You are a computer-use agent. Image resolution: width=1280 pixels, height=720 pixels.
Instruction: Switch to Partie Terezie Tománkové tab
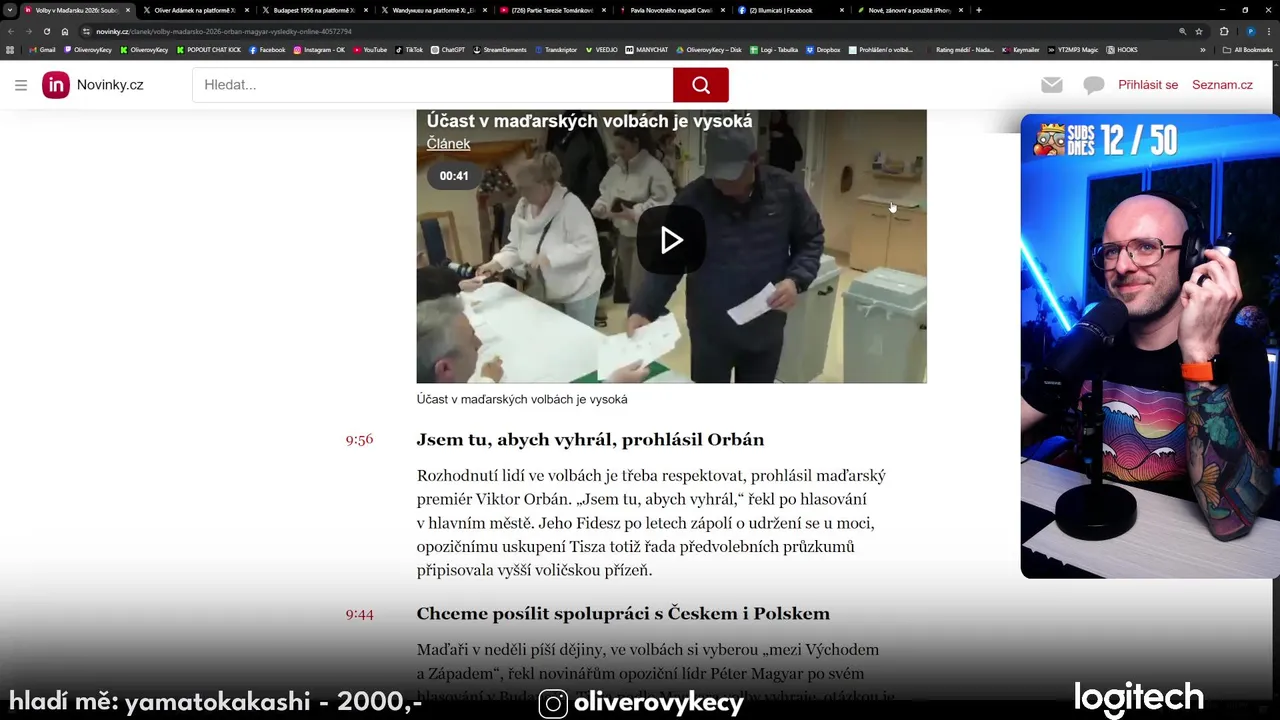point(552,10)
